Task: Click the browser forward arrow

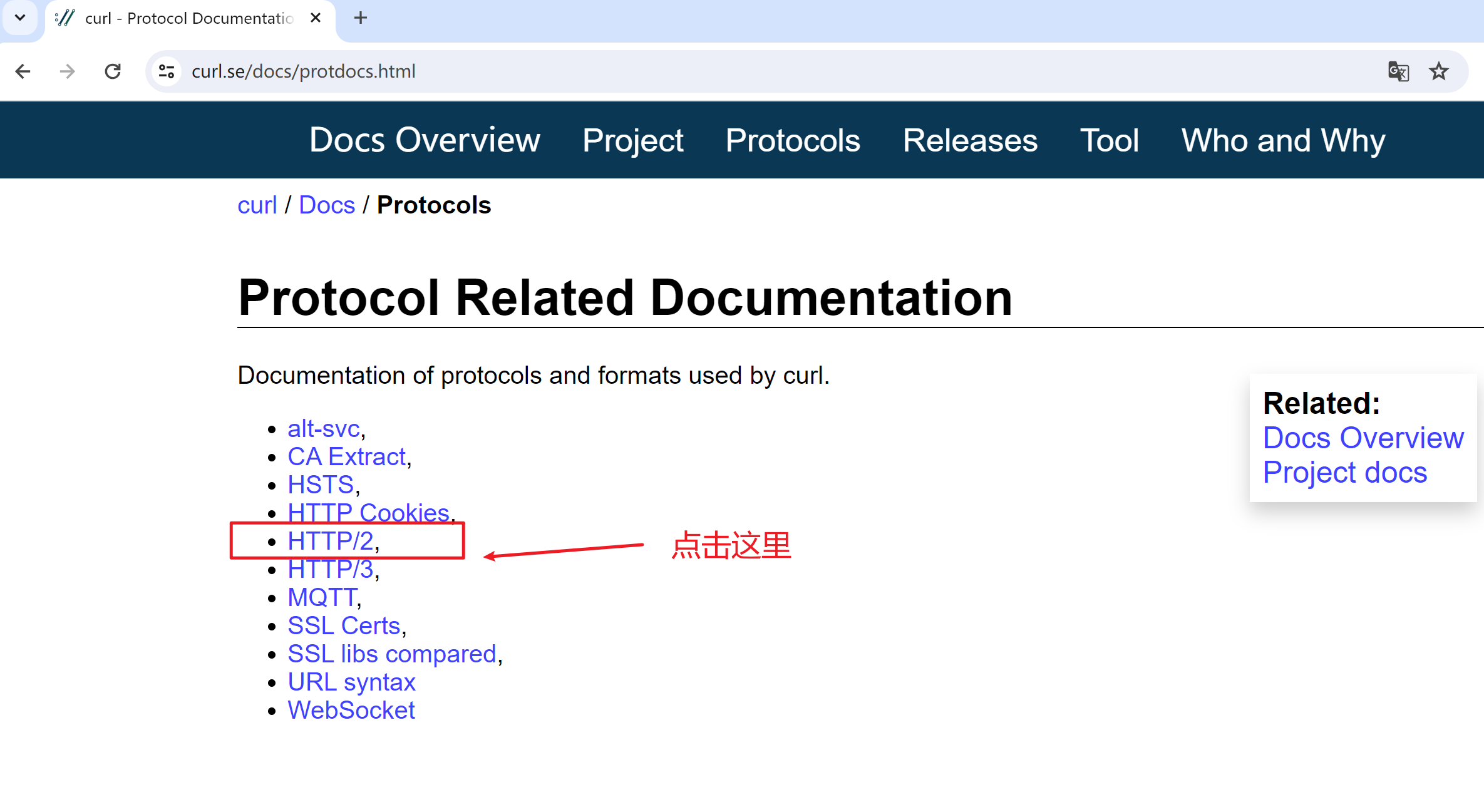Action: (x=67, y=71)
